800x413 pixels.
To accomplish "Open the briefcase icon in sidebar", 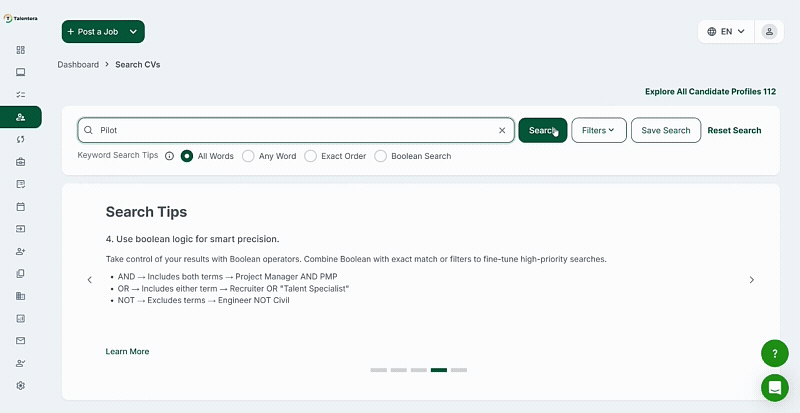I will point(20,162).
